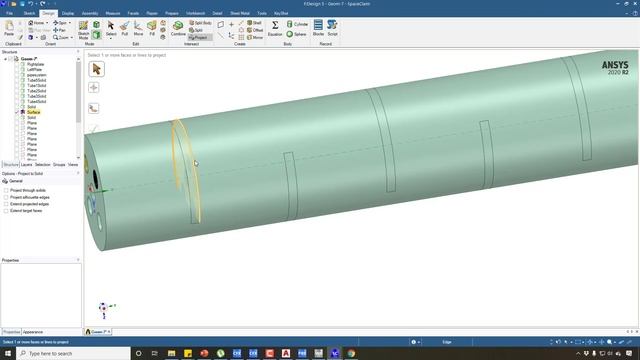Open the Zoom tool dropdown arrow
This screenshot has height=360, width=640.
tap(71, 38)
